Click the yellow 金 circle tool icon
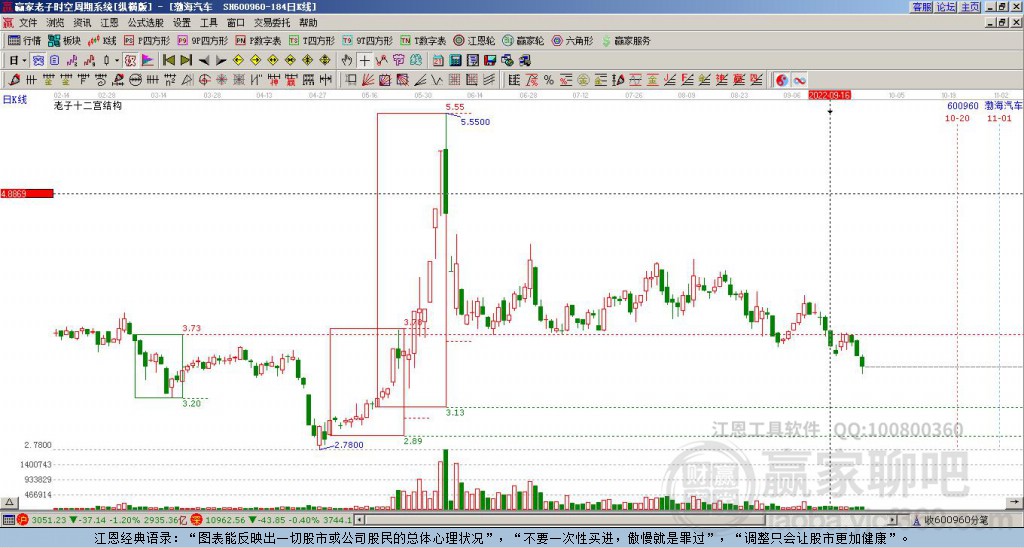The image size is (1024, 548). (583, 80)
